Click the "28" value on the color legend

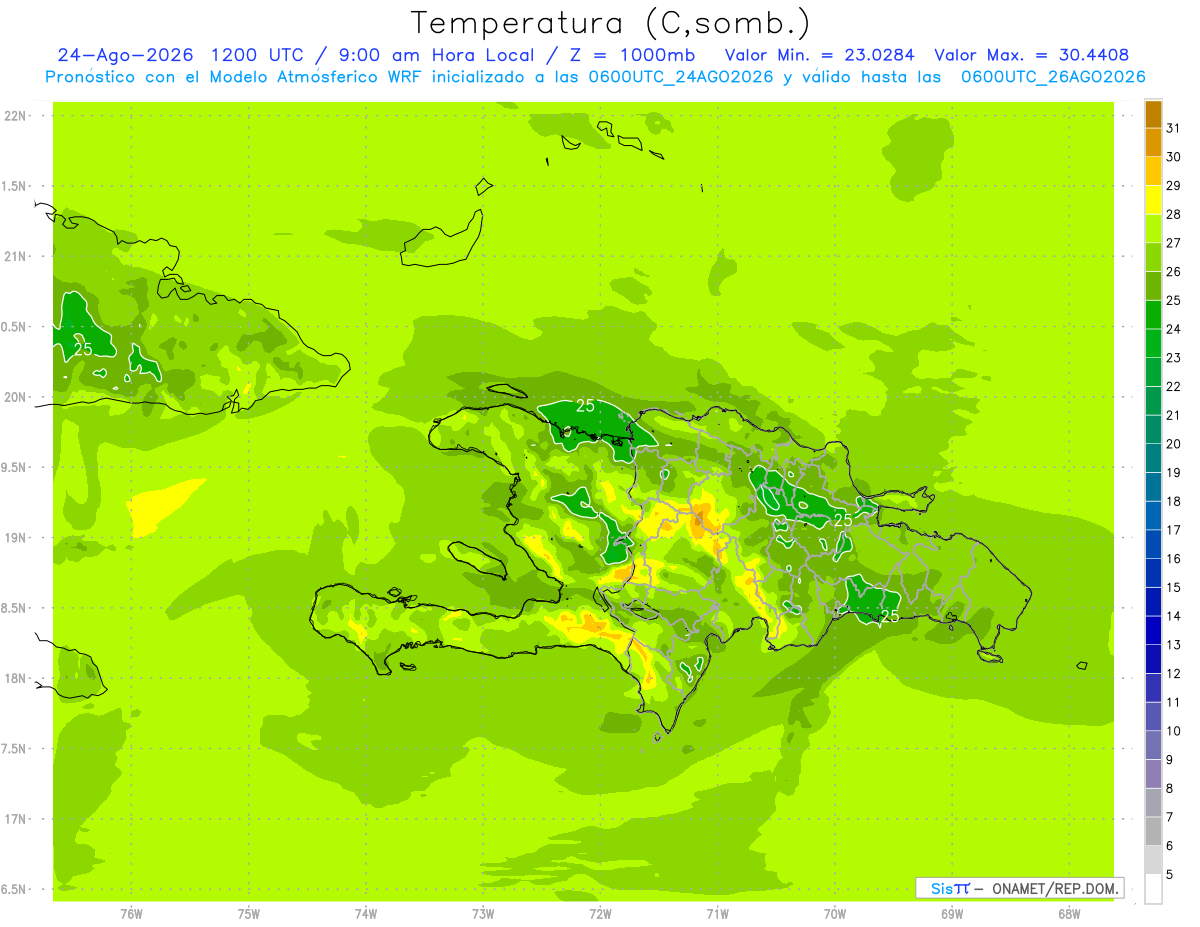tap(1174, 214)
